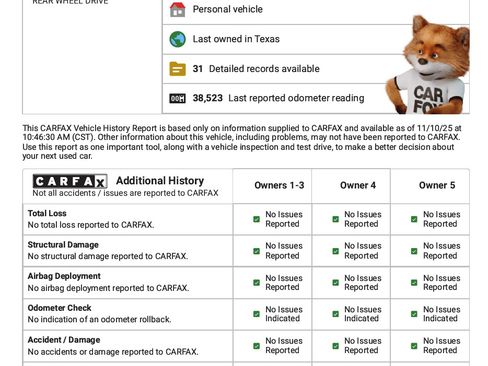Viewport: 488px width, 366px height.
Task: Click Accident / Damage green check for Owner 4
Action: click(336, 346)
